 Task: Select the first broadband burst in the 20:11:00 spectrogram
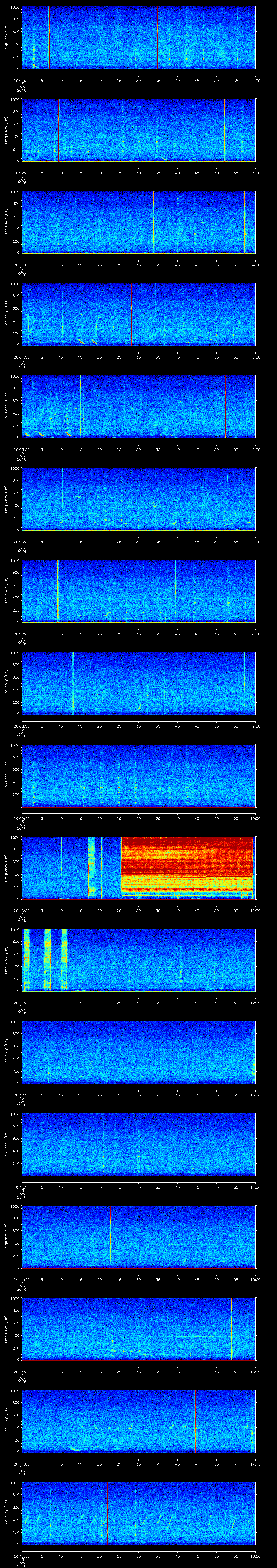26,959
